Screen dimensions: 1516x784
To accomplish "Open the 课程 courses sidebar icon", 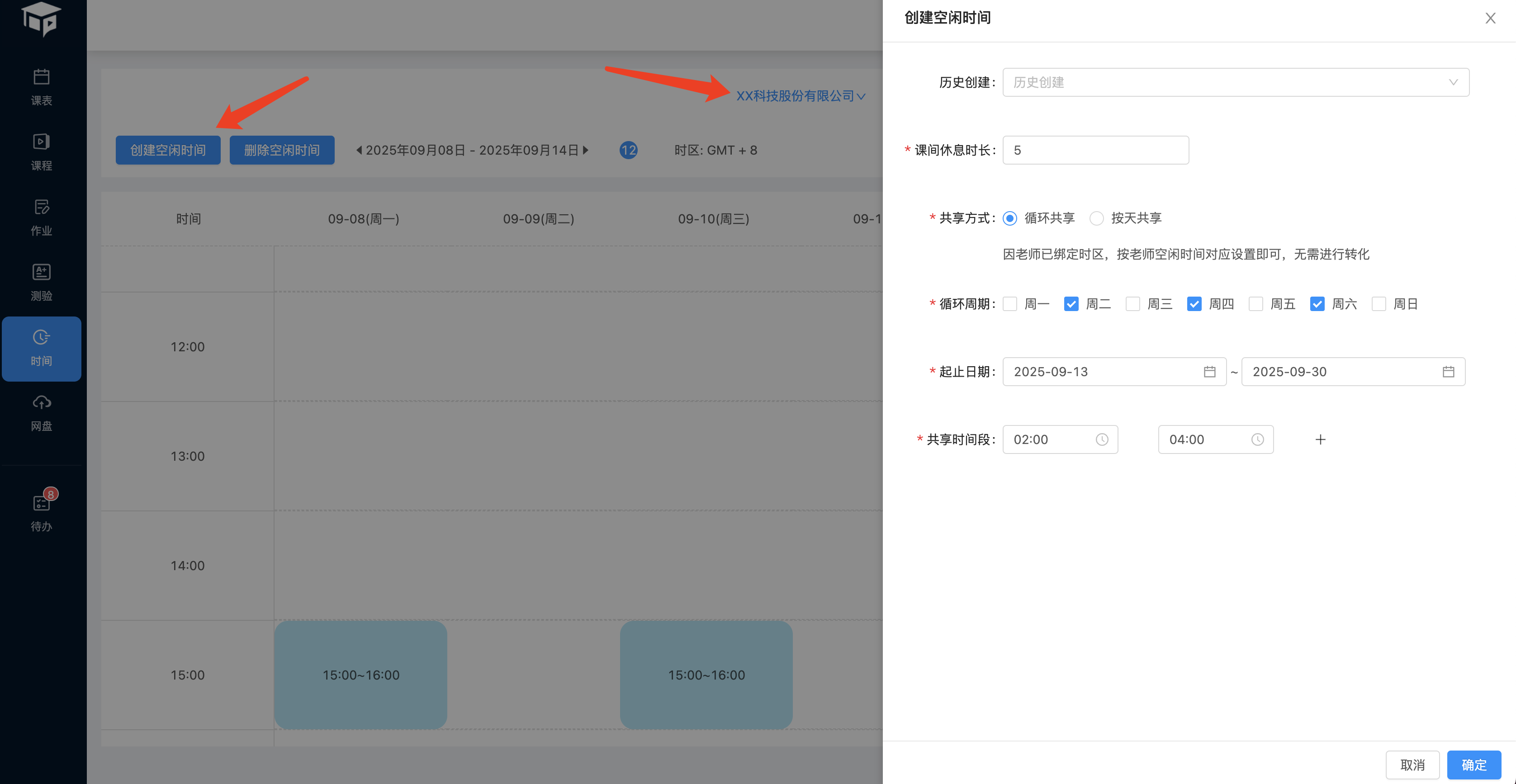I will point(41,152).
